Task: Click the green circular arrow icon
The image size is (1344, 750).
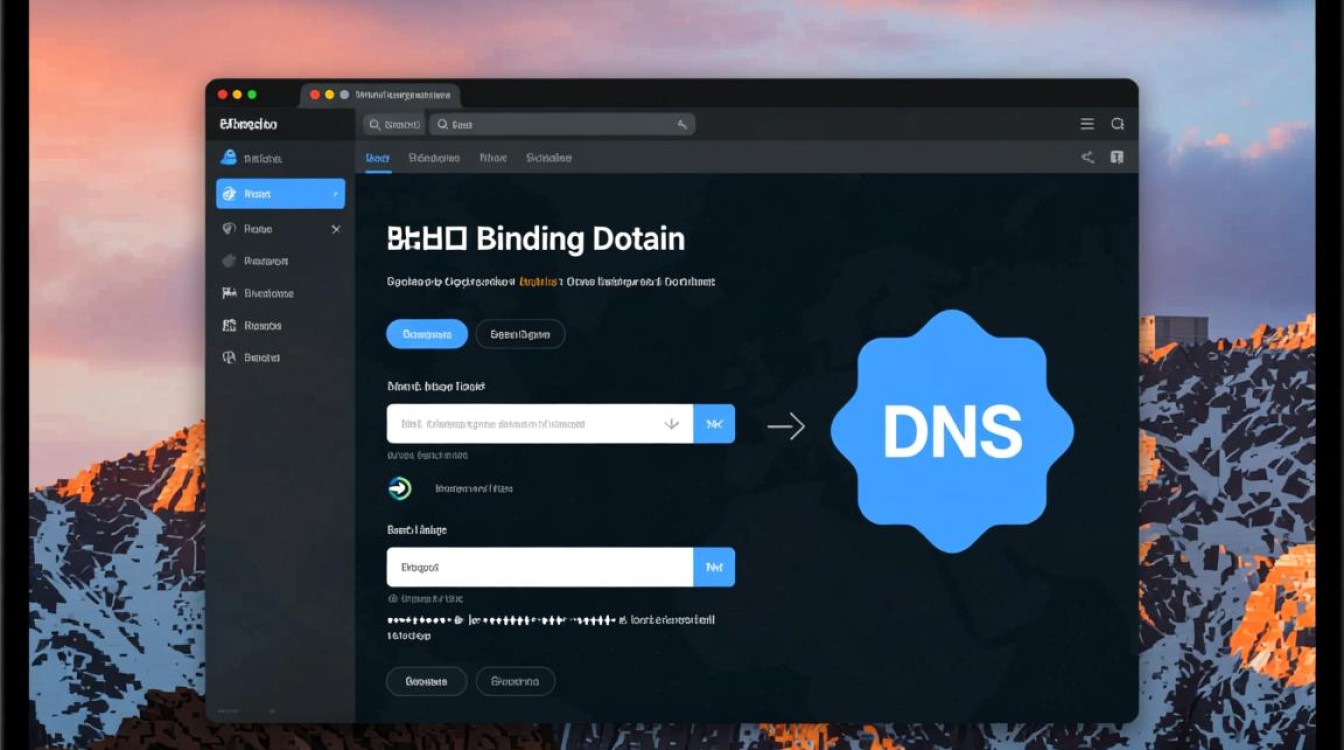Action: pos(400,488)
